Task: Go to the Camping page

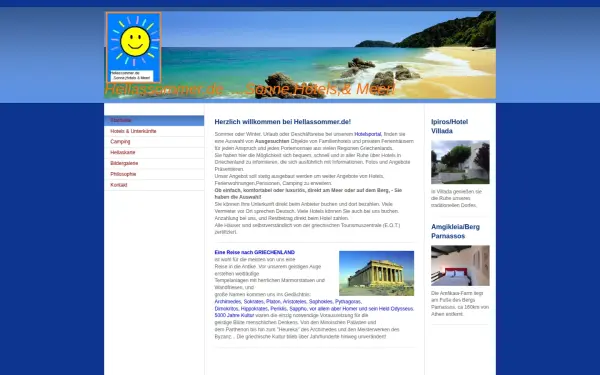Action: tap(154, 142)
